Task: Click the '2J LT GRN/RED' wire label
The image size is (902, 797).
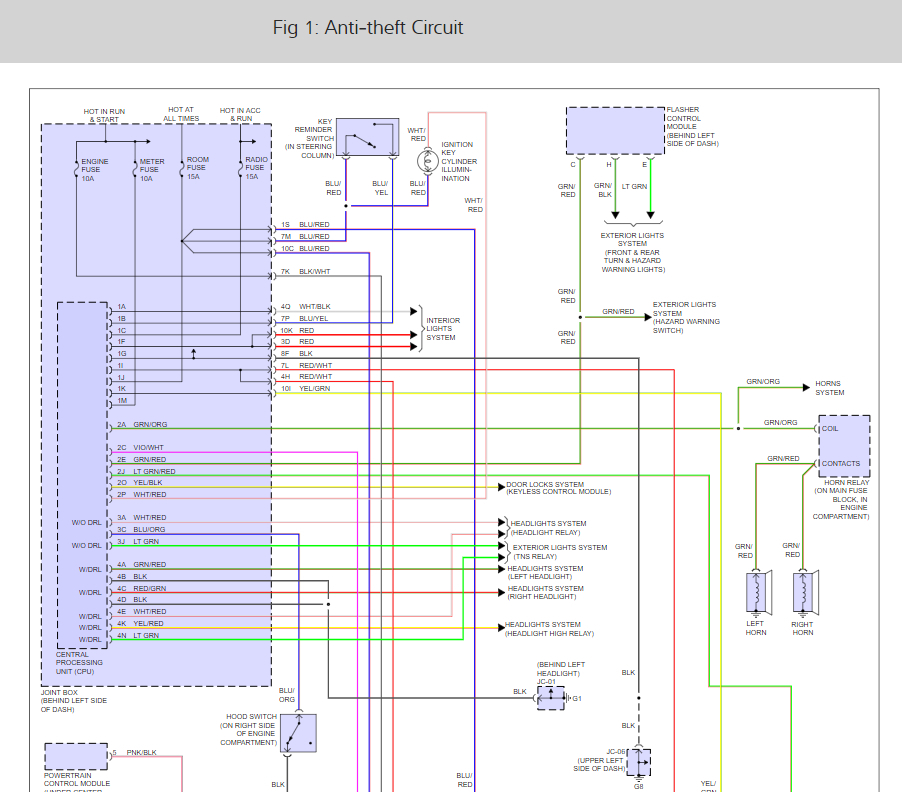Action: coord(146,471)
